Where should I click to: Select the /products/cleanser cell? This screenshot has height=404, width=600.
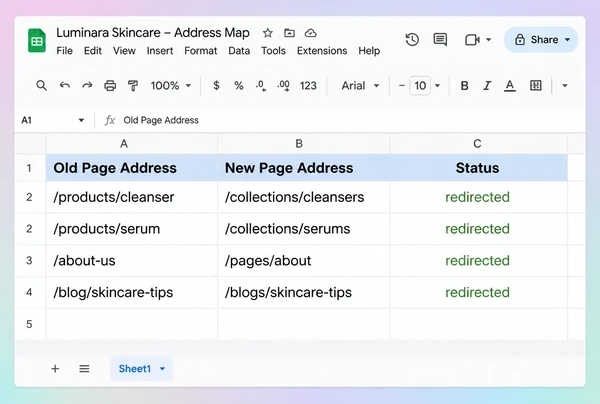click(x=132, y=197)
